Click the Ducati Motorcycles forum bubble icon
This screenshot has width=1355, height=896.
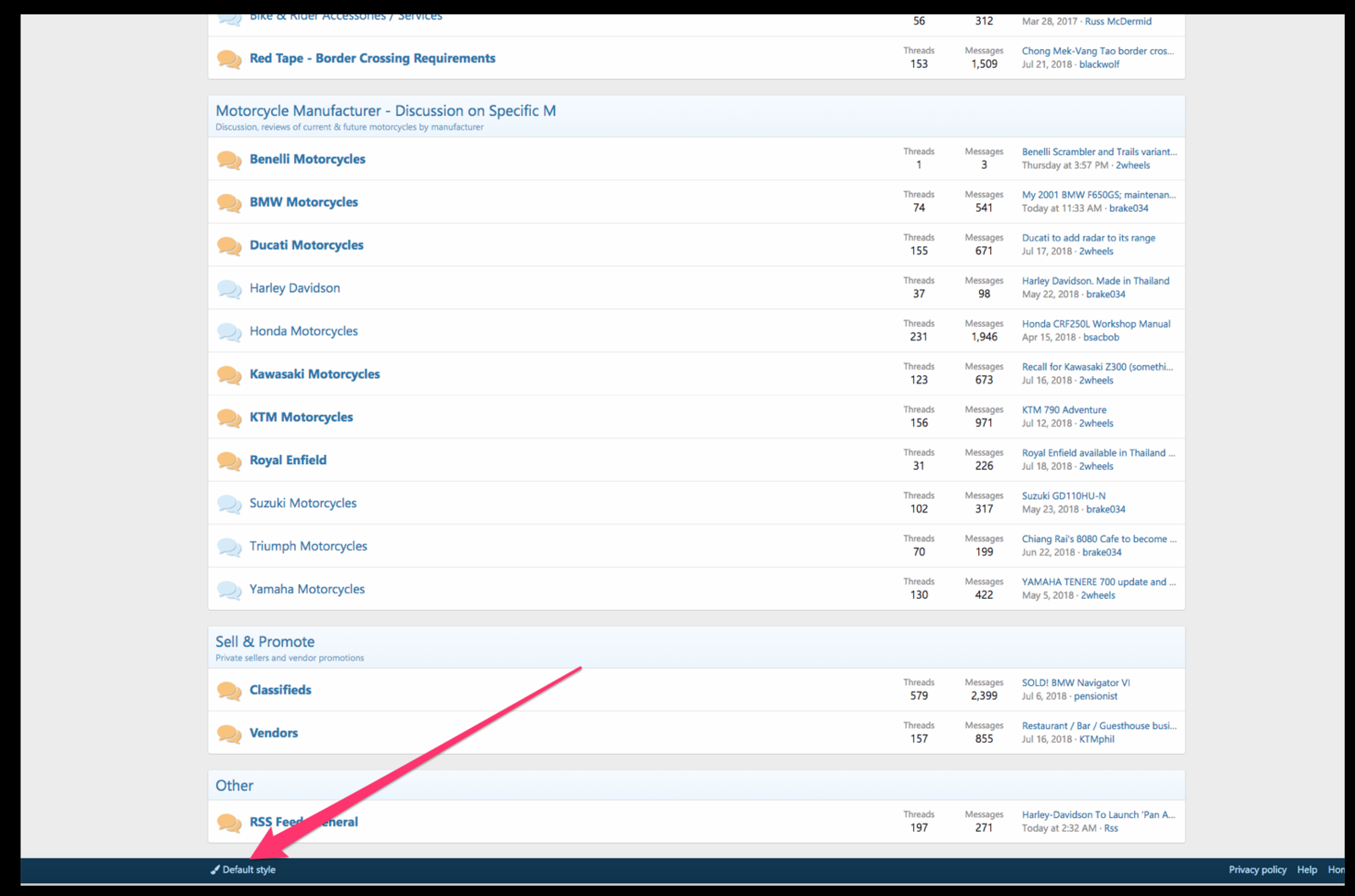(230, 246)
